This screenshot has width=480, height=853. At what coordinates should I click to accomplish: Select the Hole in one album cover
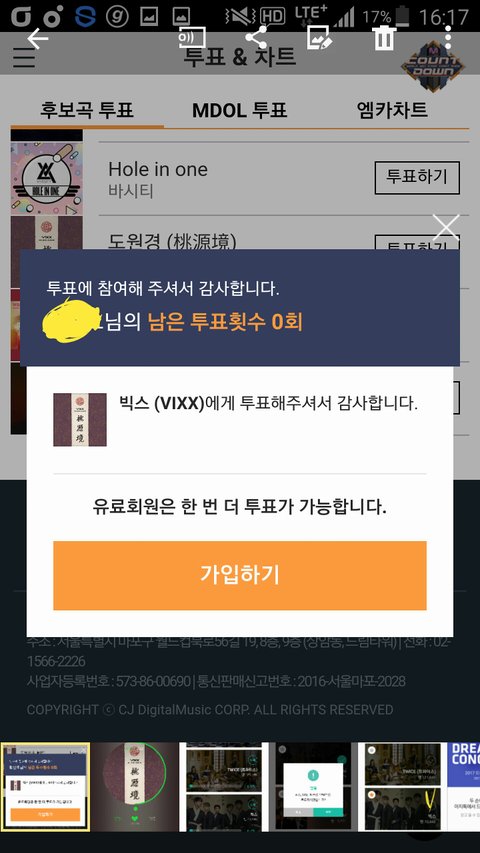[x=47, y=178]
